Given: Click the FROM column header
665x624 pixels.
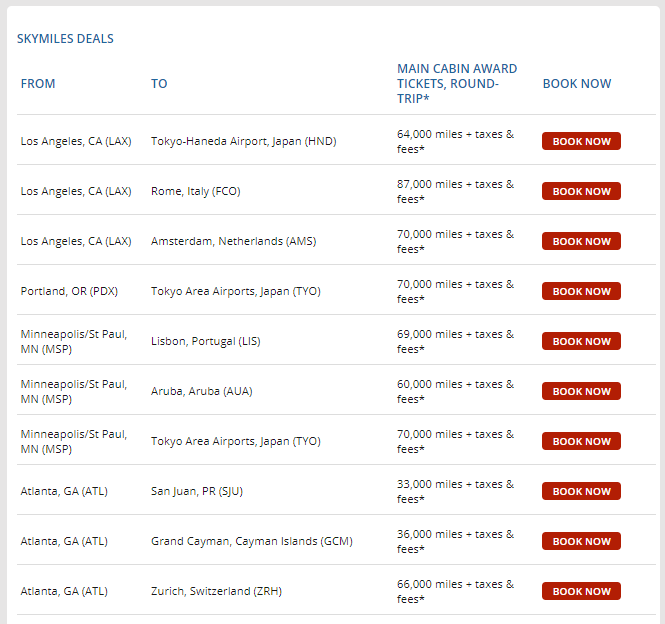Looking at the screenshot, I should pyautogui.click(x=38, y=84).
